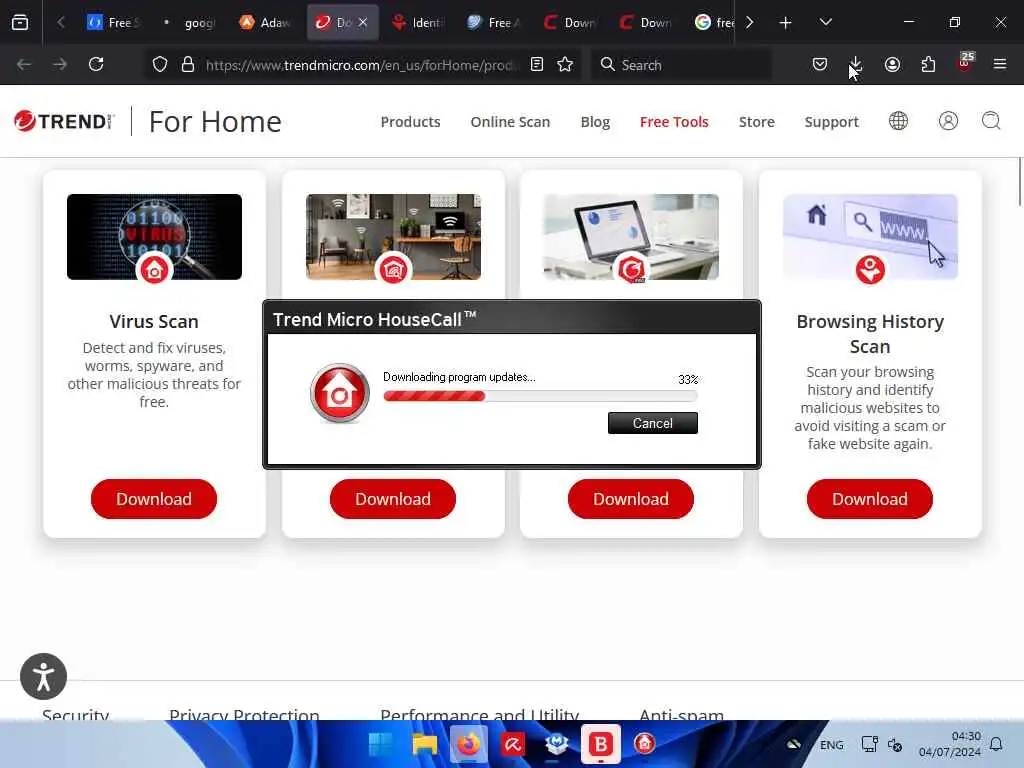Show the downloads panel
The height and width of the screenshot is (768, 1024).
856,64
